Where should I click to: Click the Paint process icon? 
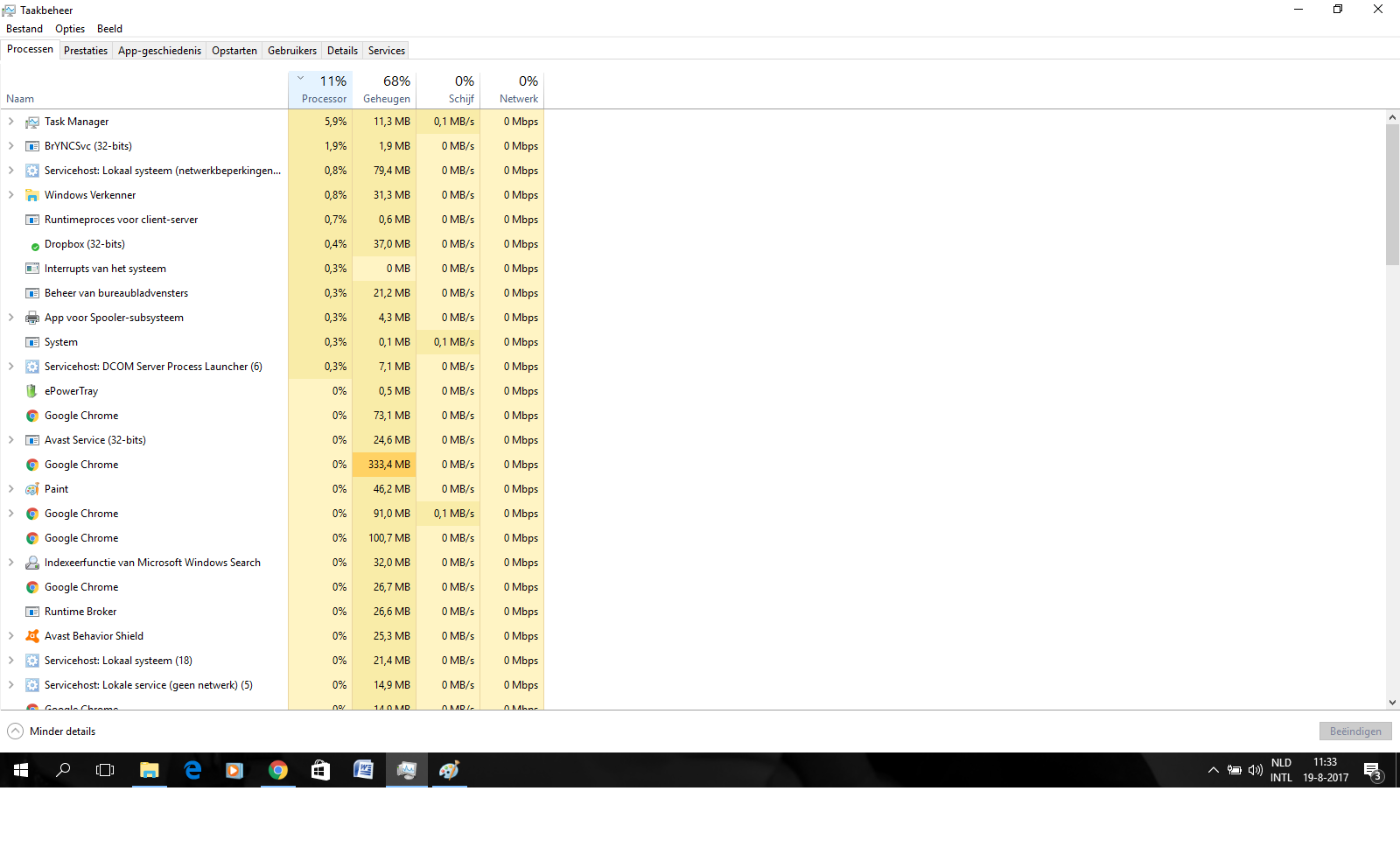pyautogui.click(x=32, y=489)
